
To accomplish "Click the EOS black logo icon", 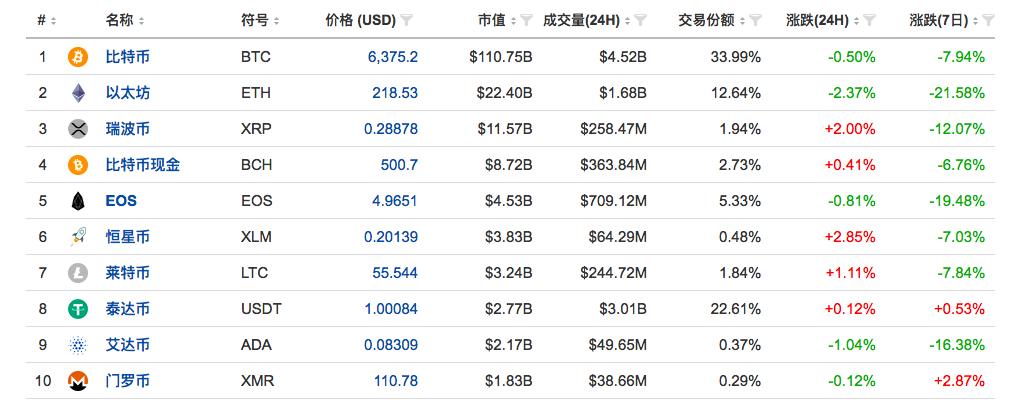I will point(77,201).
